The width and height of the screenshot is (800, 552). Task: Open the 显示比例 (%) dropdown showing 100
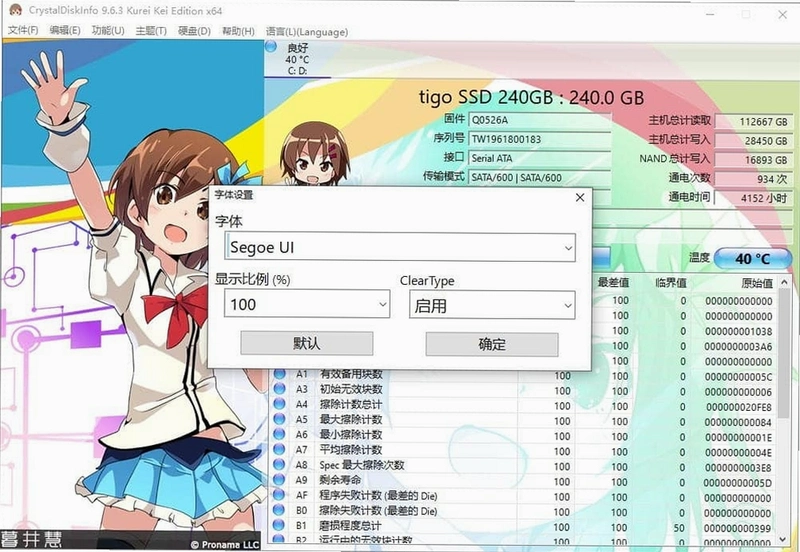click(307, 304)
